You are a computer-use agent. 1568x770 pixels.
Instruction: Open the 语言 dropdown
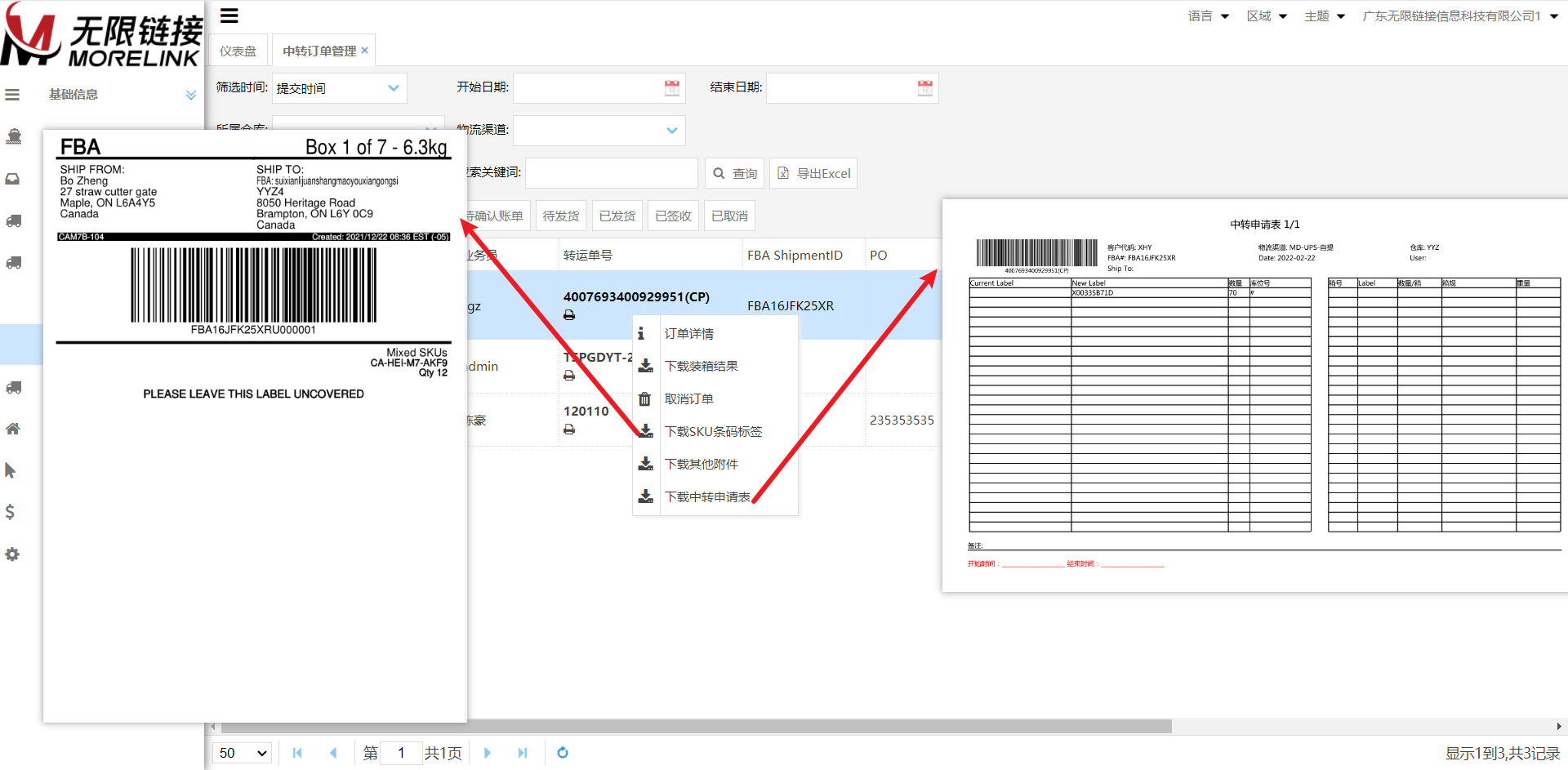1209,16
